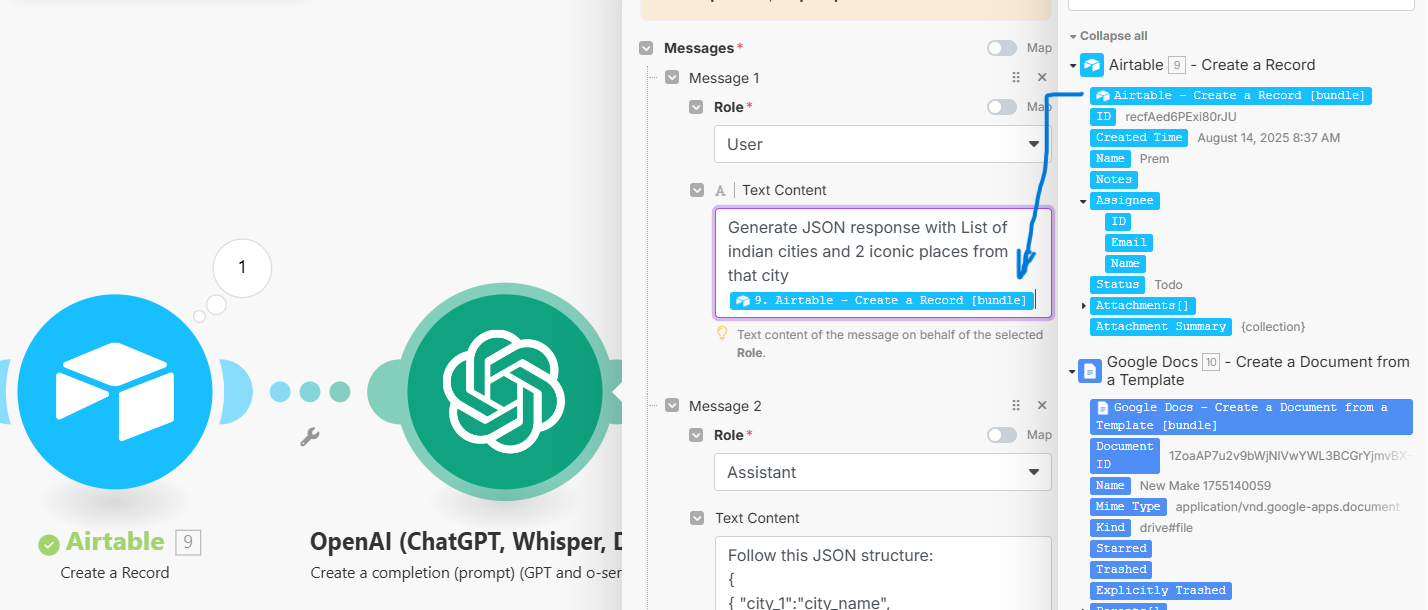Collapse the Google Docs Create a Document group

tap(1073, 372)
